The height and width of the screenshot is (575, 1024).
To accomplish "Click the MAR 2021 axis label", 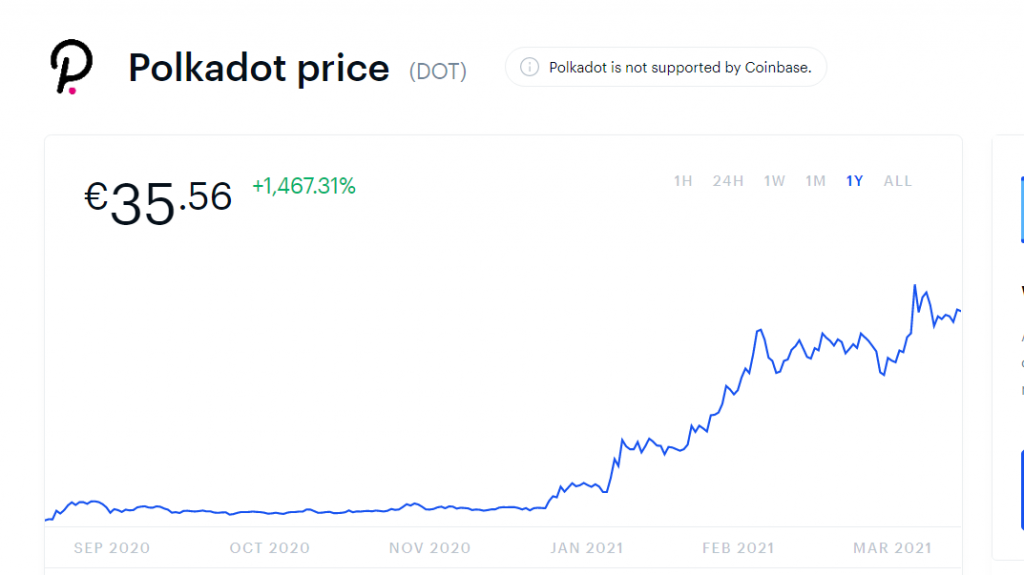I will [892, 548].
